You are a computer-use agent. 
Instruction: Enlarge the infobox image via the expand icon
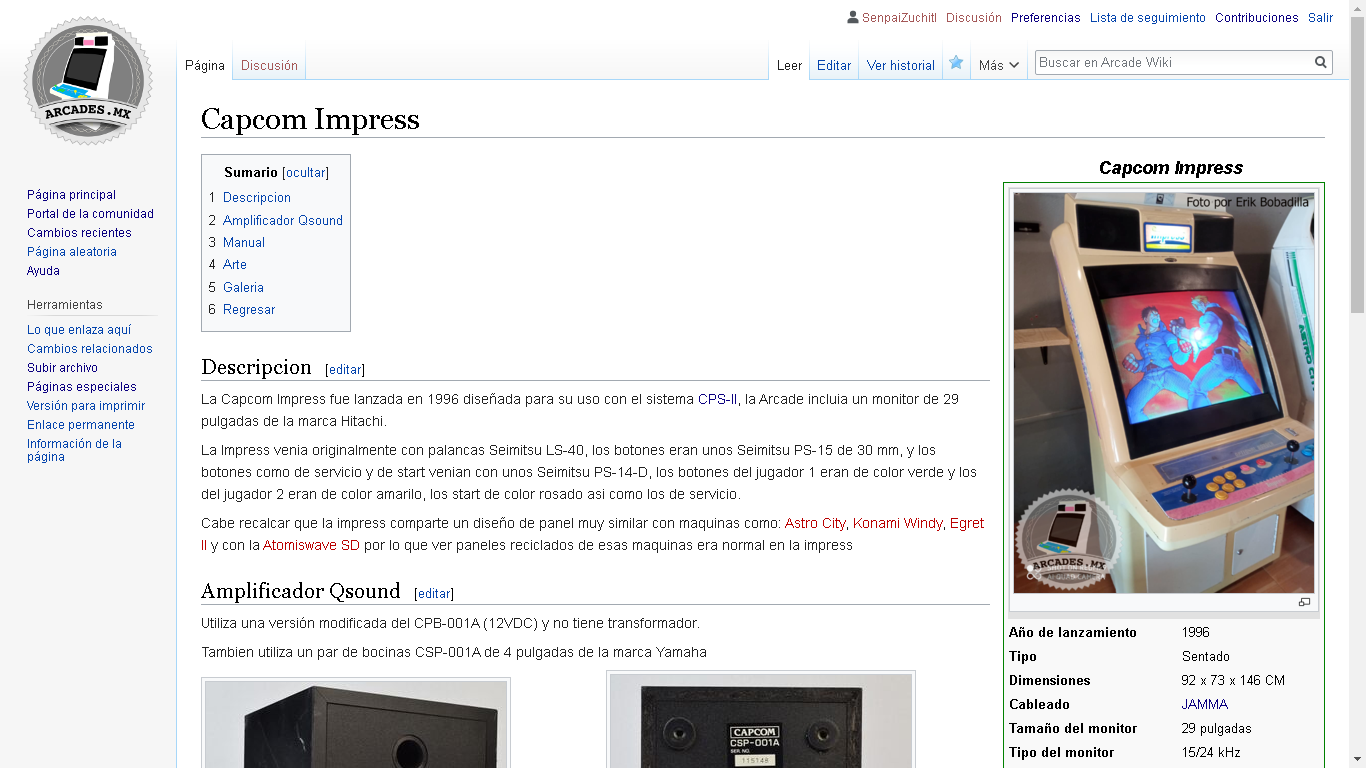pos(1304,602)
